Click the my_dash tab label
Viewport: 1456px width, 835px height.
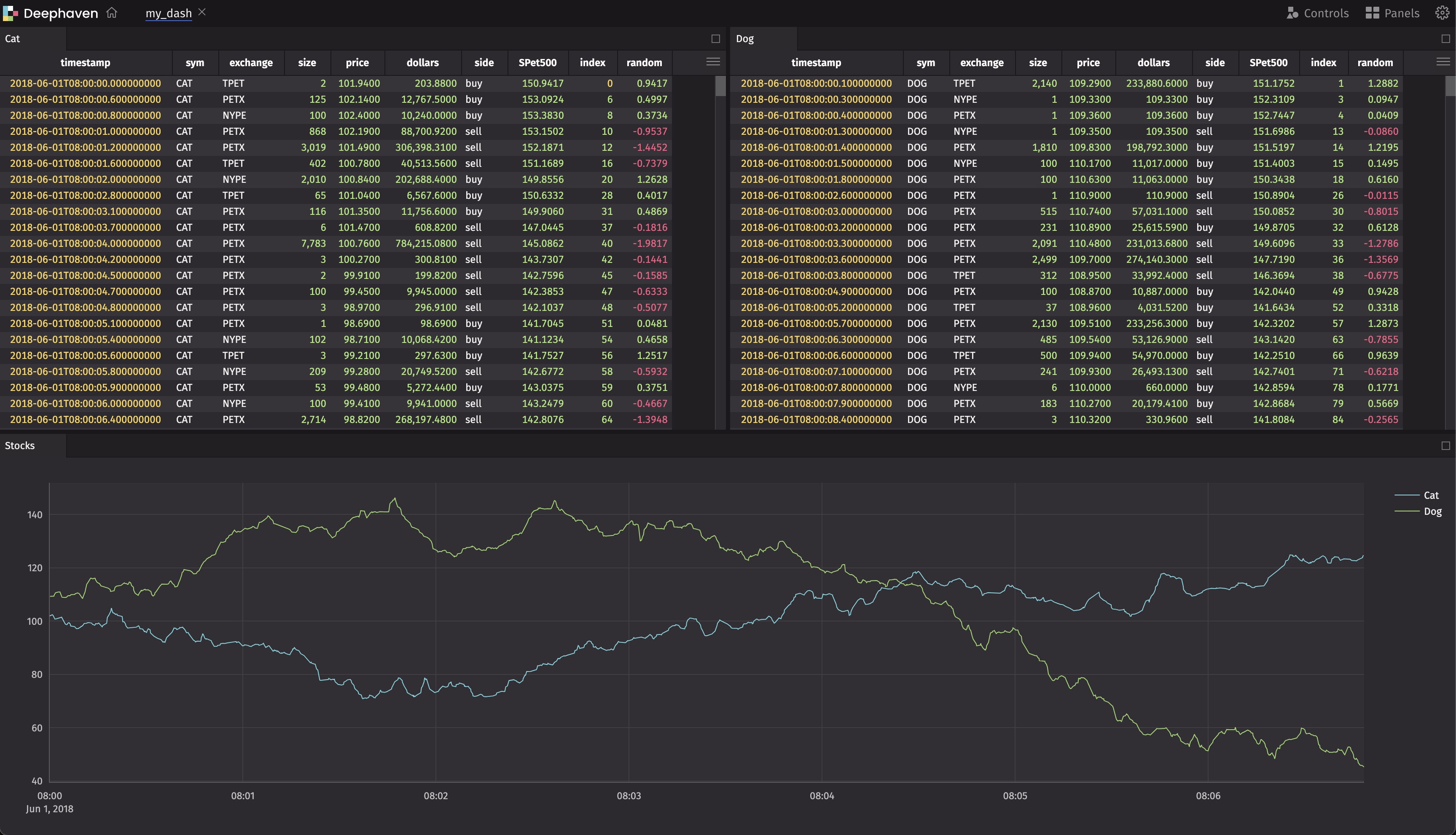coord(168,12)
